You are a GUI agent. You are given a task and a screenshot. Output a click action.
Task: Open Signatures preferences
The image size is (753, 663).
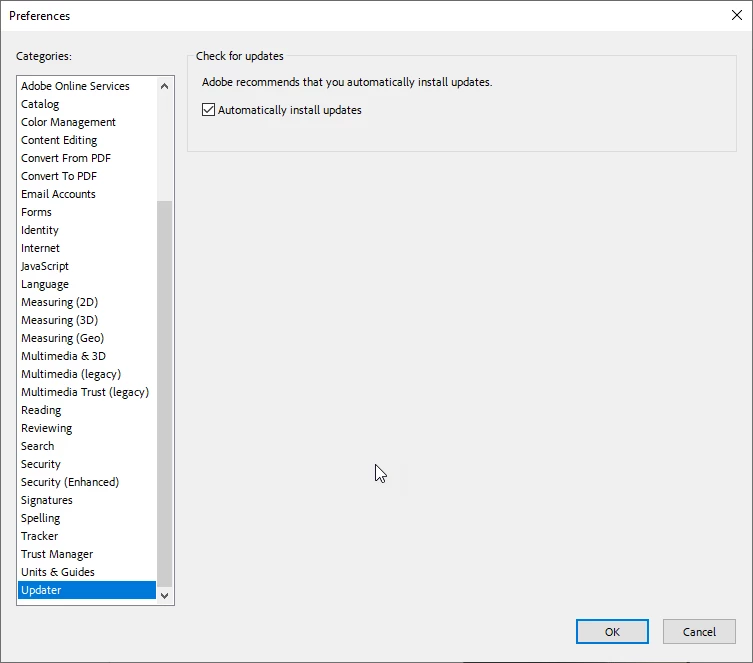[87, 500]
